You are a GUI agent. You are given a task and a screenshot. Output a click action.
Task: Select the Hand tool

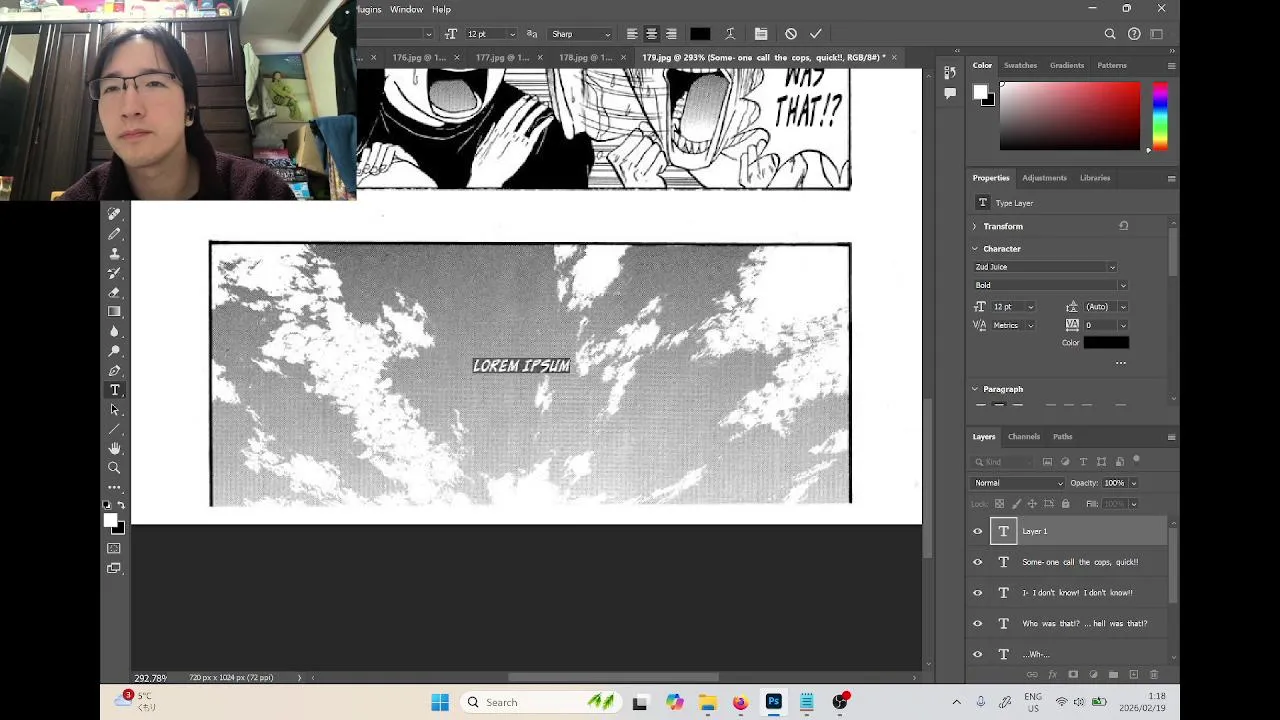point(114,448)
